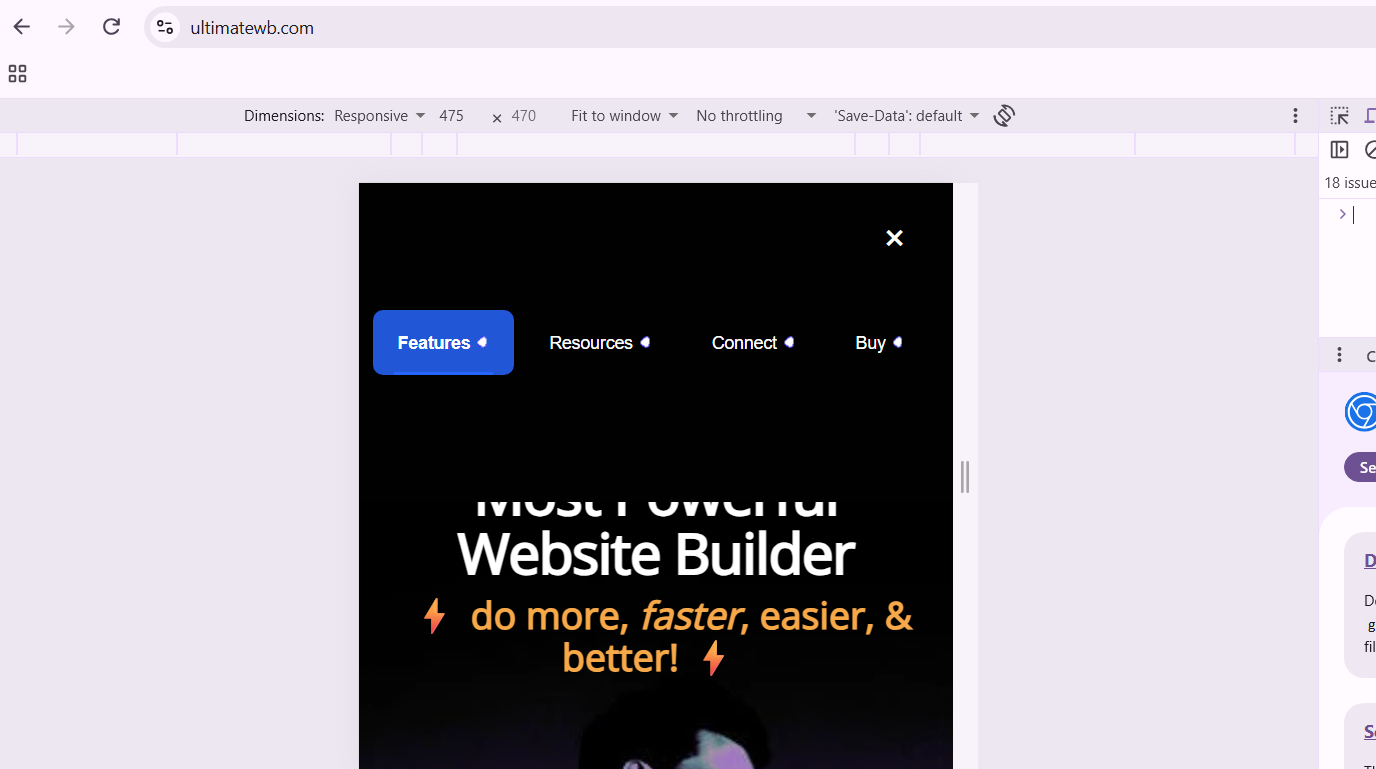Reload the ultimatewb.com page
The width and height of the screenshot is (1376, 769).
pyautogui.click(x=111, y=27)
